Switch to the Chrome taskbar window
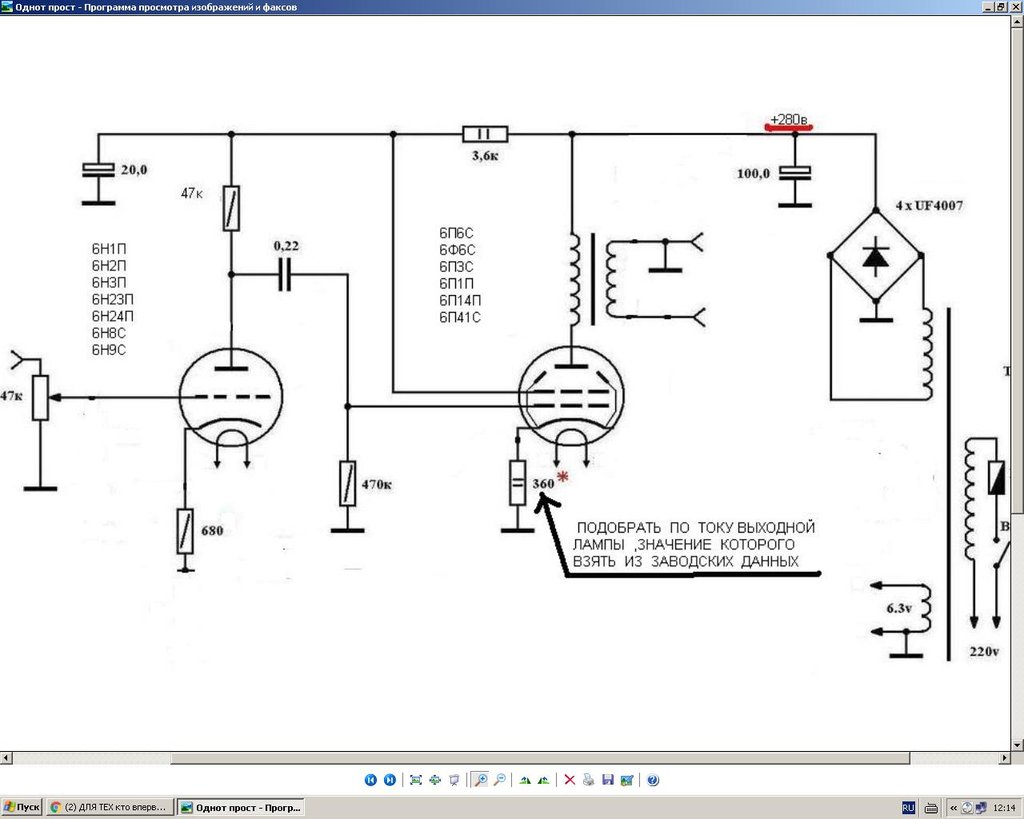The width and height of the screenshot is (1024, 819). [x=109, y=807]
